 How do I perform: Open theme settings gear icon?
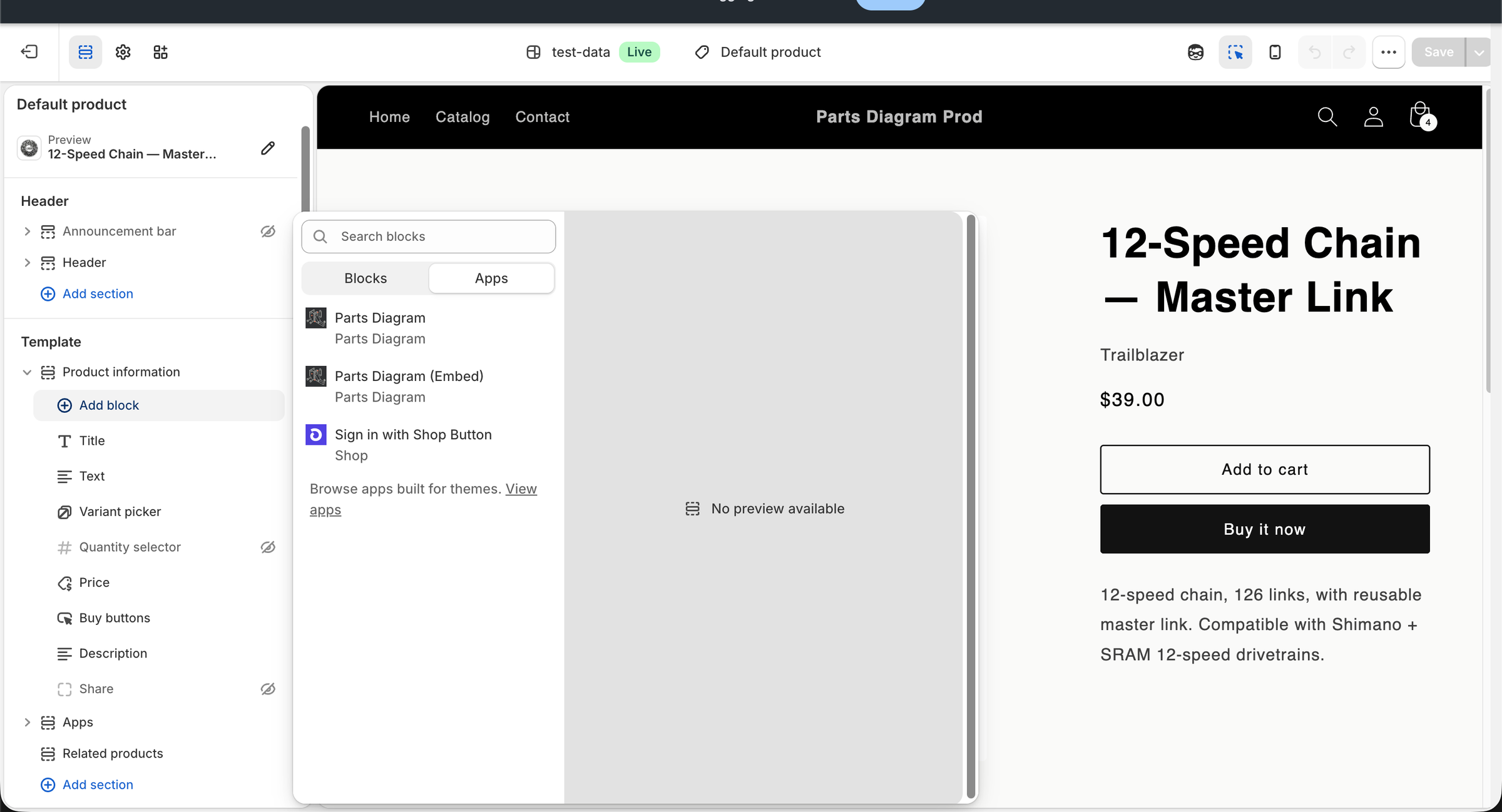tap(123, 52)
